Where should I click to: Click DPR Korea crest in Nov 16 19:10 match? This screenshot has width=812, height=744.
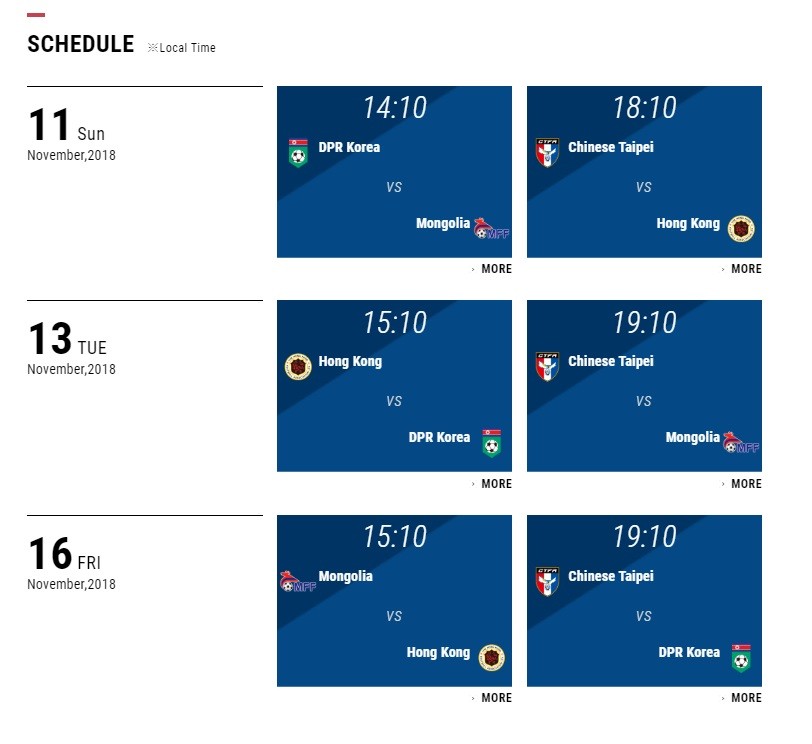click(741, 658)
